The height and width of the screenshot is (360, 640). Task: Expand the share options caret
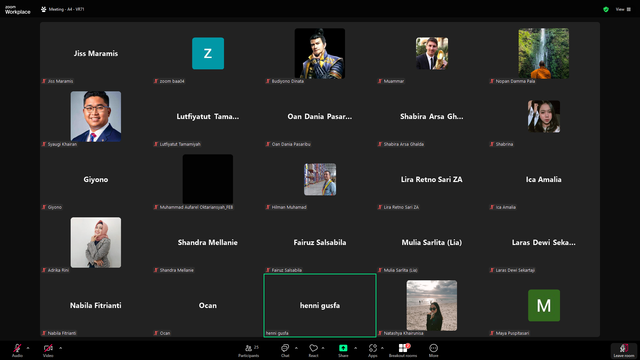pyautogui.click(x=356, y=348)
